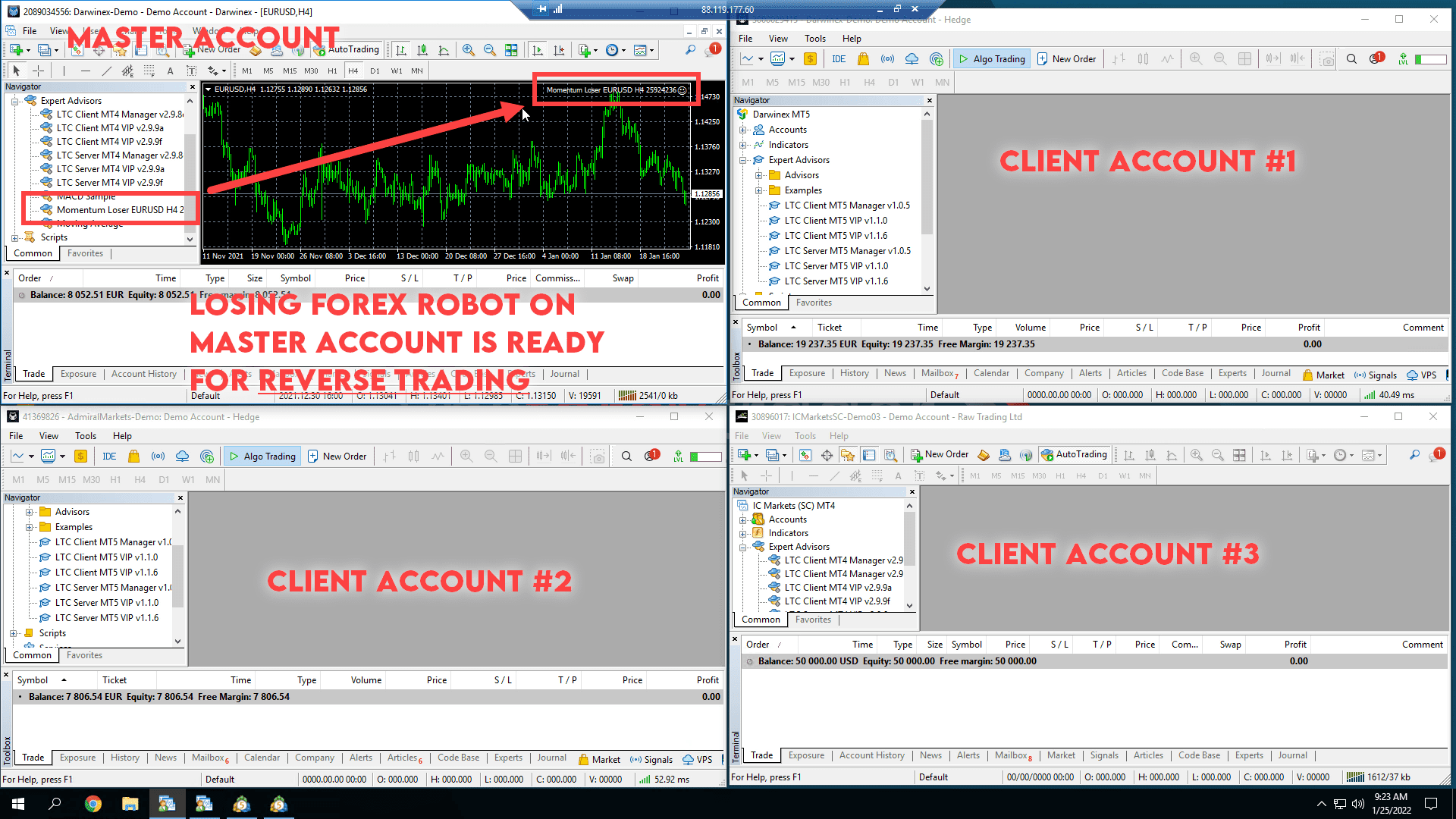Image resolution: width=1456 pixels, height=819 pixels.
Task: Expand Accounts node in Darwinex MT5 Navigator
Action: (x=743, y=130)
